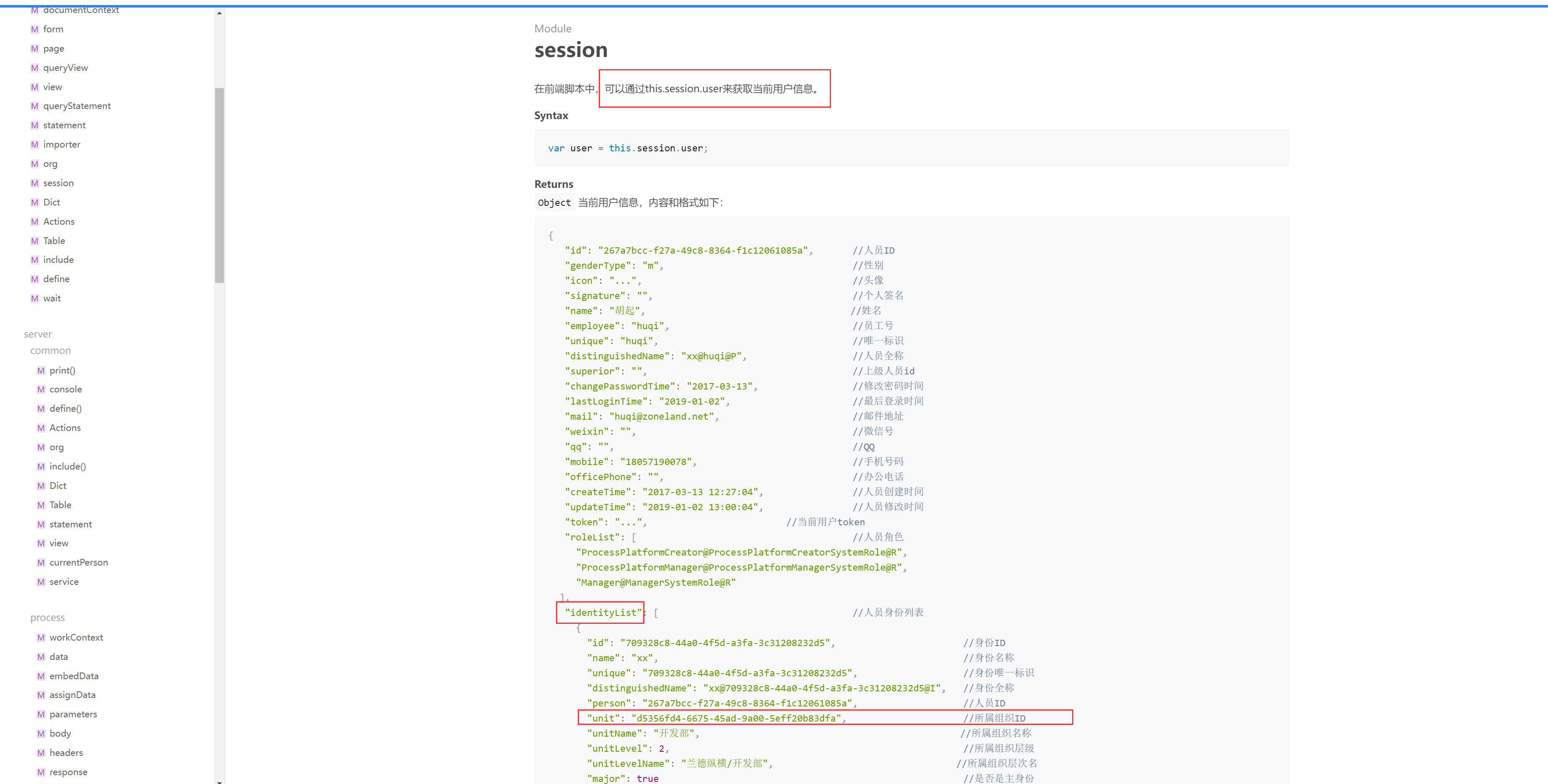This screenshot has height=784, width=1548.
Task: Click the include() module under common
Action: click(x=68, y=466)
